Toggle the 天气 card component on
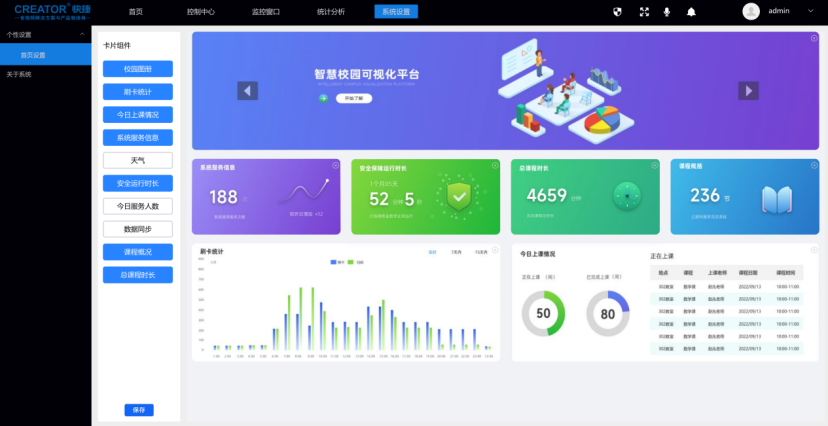This screenshot has height=426, width=828. [137, 160]
